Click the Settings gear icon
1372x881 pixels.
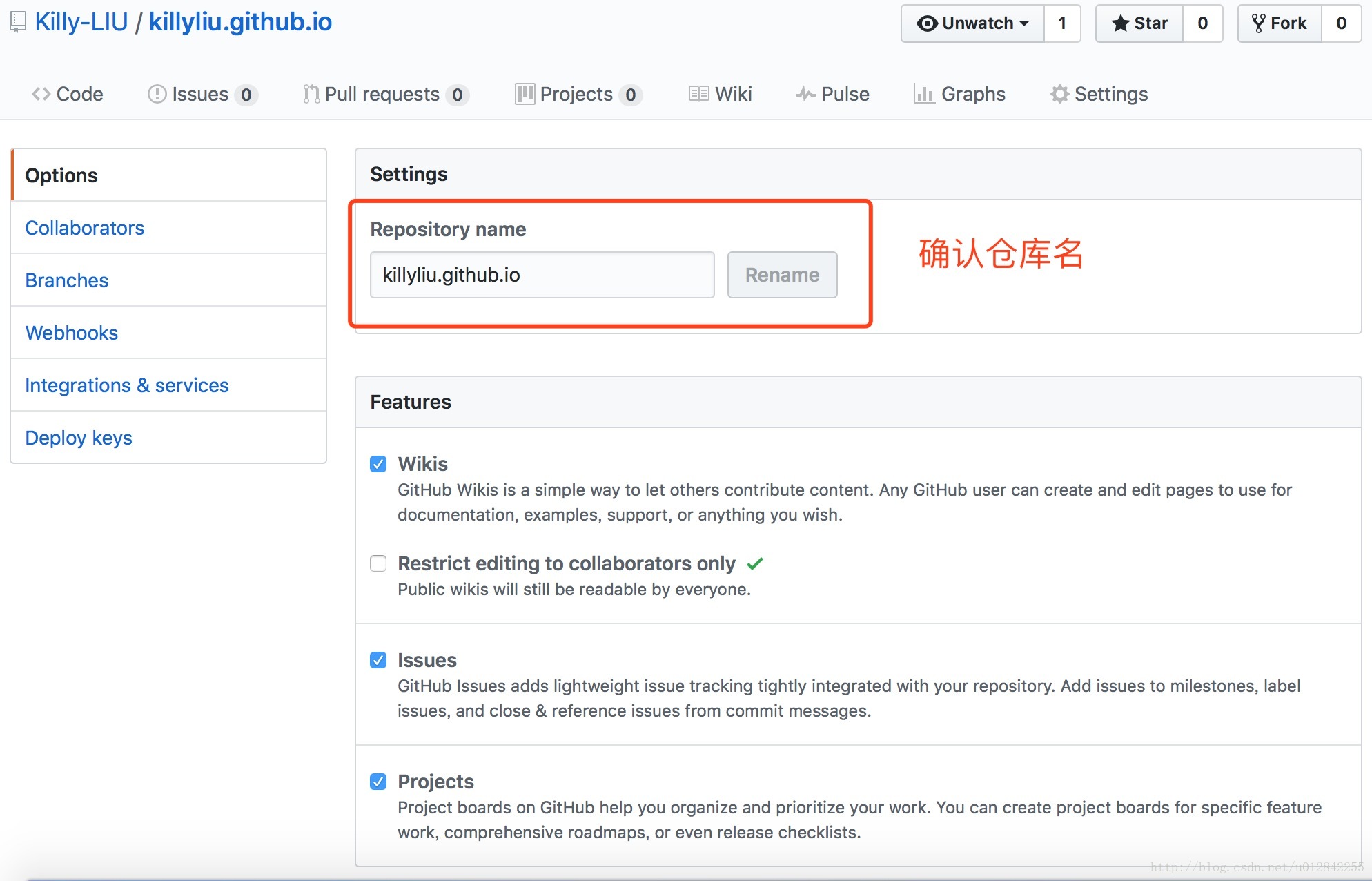[1059, 94]
